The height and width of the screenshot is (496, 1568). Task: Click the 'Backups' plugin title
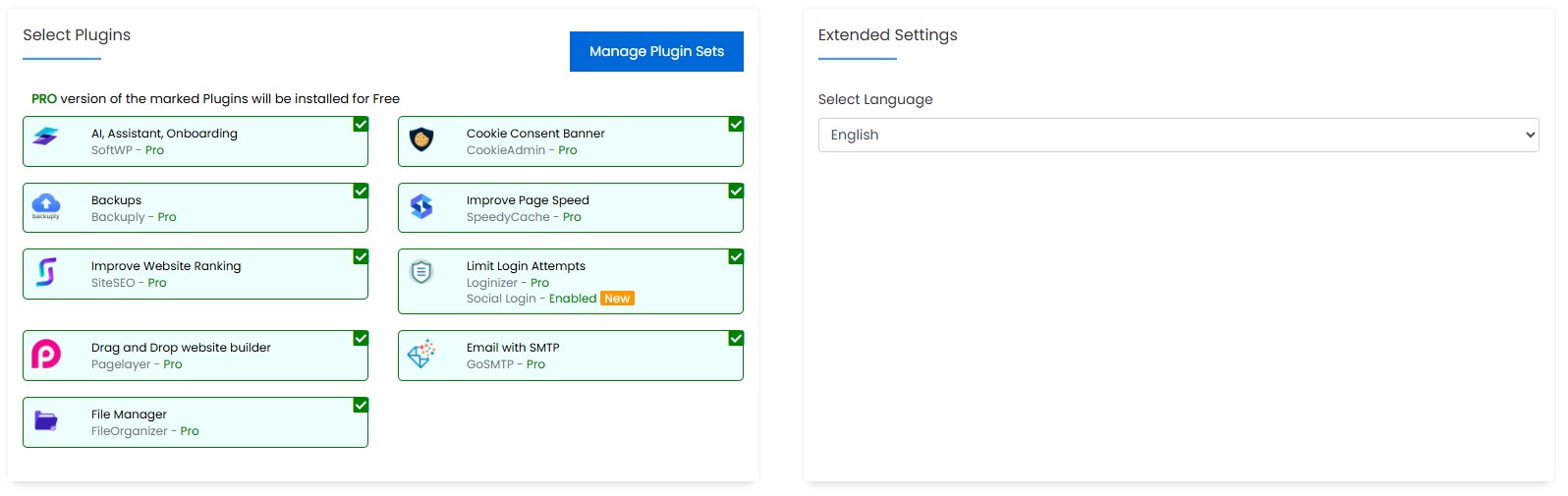point(116,200)
